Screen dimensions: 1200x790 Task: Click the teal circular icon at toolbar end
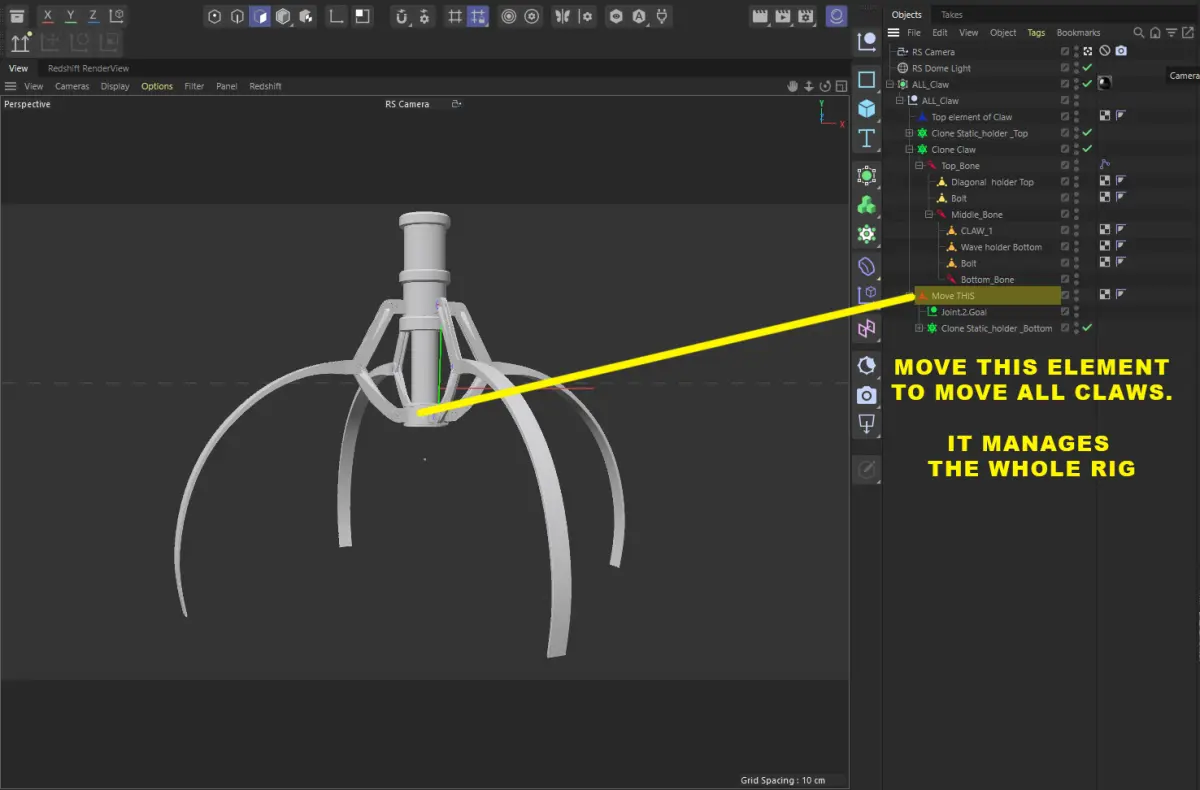pos(837,16)
